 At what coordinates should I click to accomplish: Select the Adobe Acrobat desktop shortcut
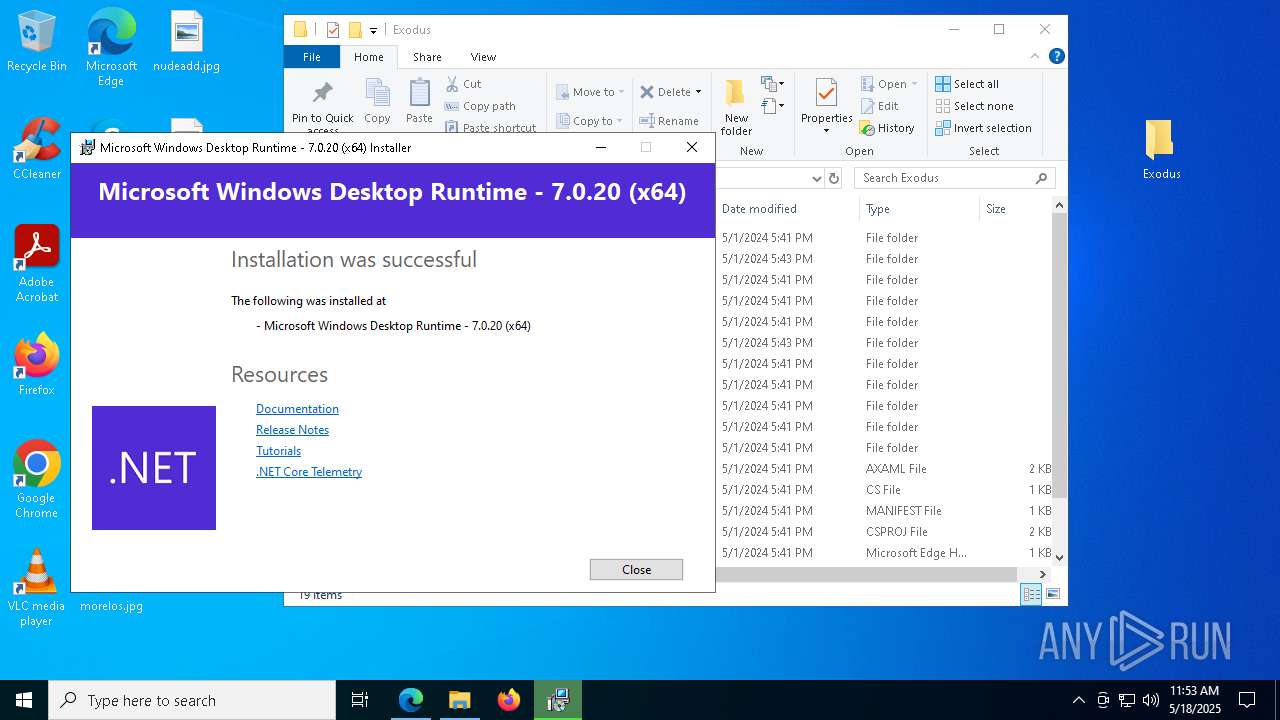[37, 264]
